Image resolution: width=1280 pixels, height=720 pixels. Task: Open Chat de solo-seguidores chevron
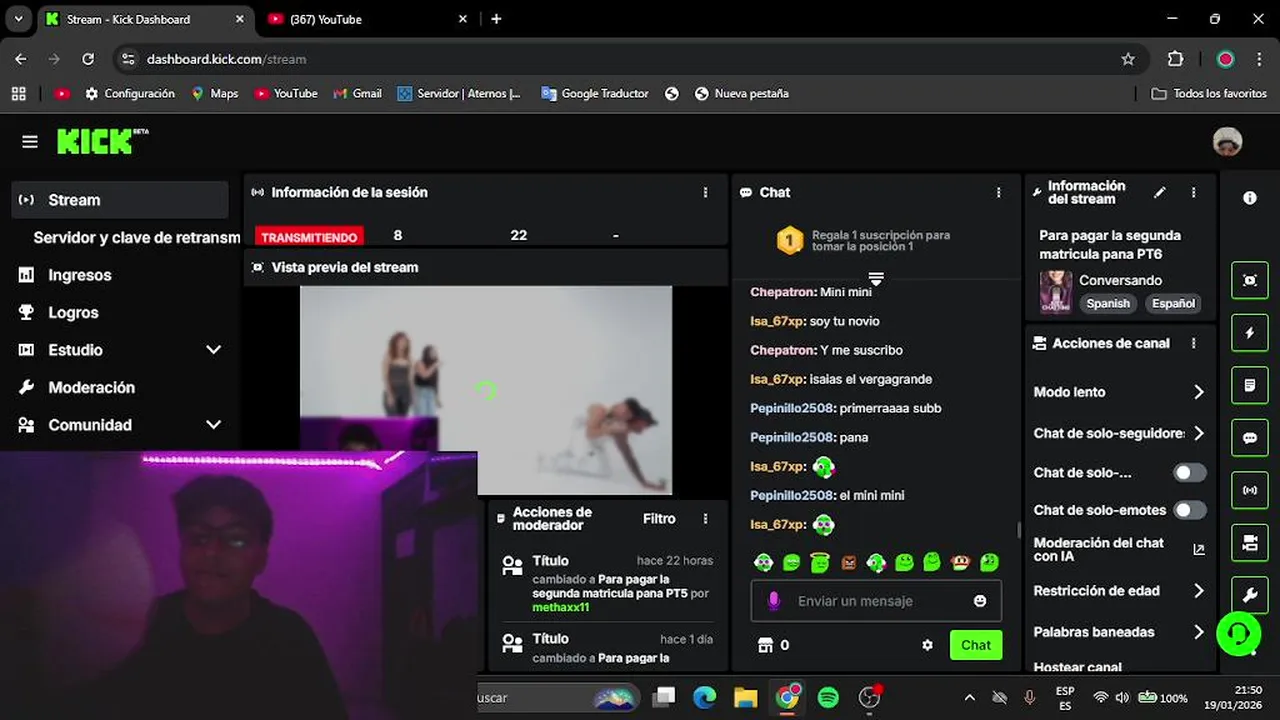(1198, 433)
